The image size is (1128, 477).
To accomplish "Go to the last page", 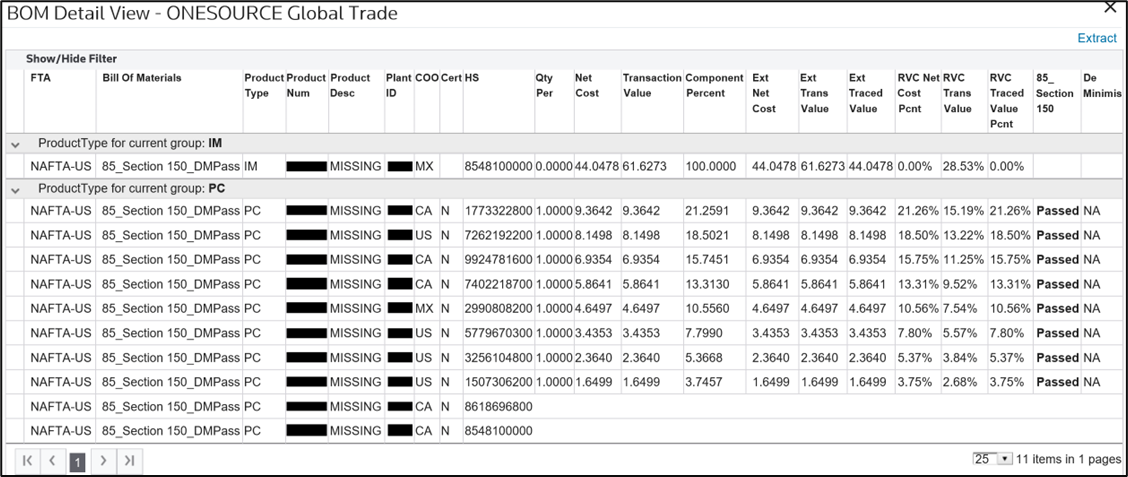I will 129,460.
